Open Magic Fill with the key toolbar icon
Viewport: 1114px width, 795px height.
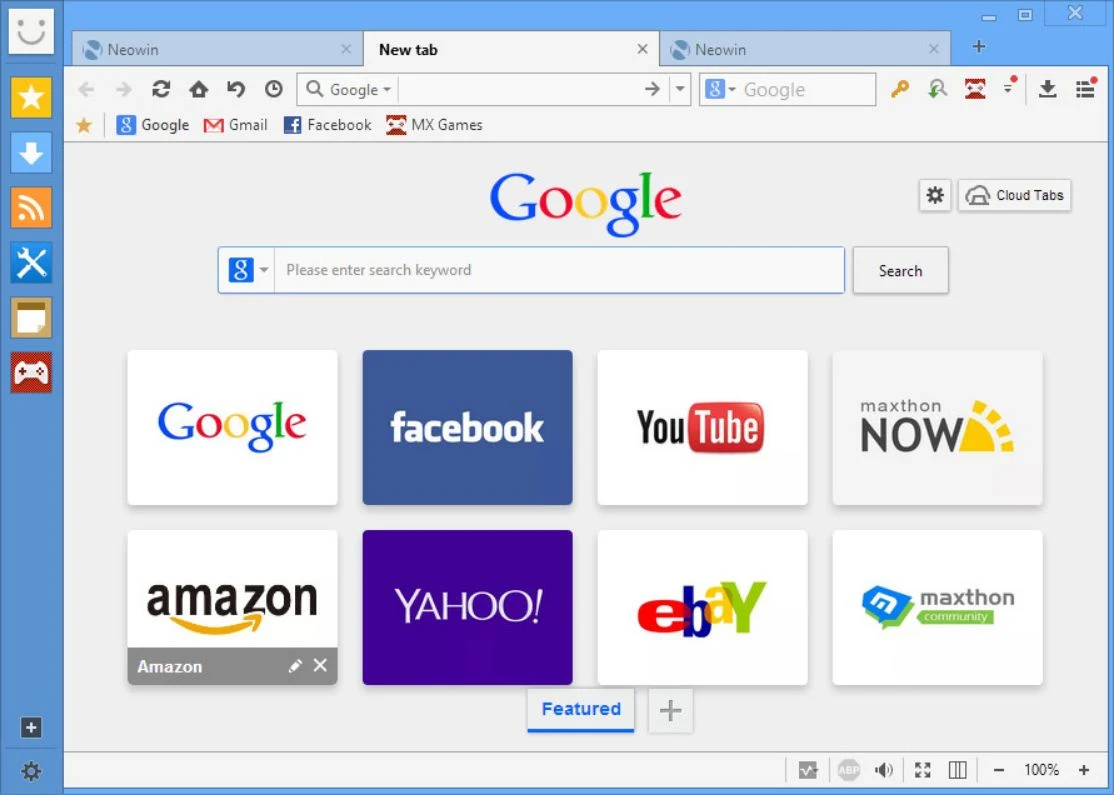click(899, 89)
